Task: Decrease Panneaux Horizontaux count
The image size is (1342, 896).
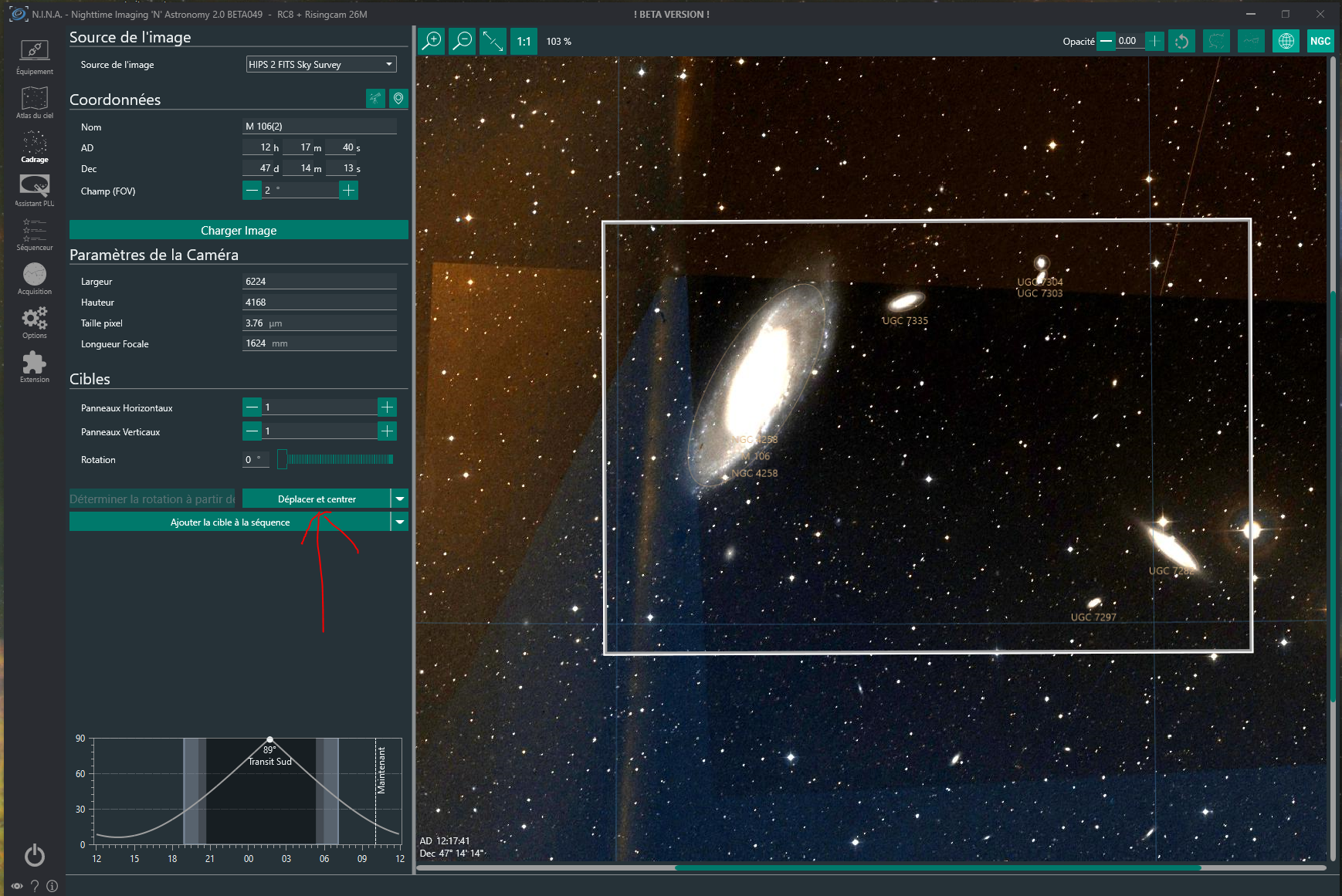Action: (252, 407)
